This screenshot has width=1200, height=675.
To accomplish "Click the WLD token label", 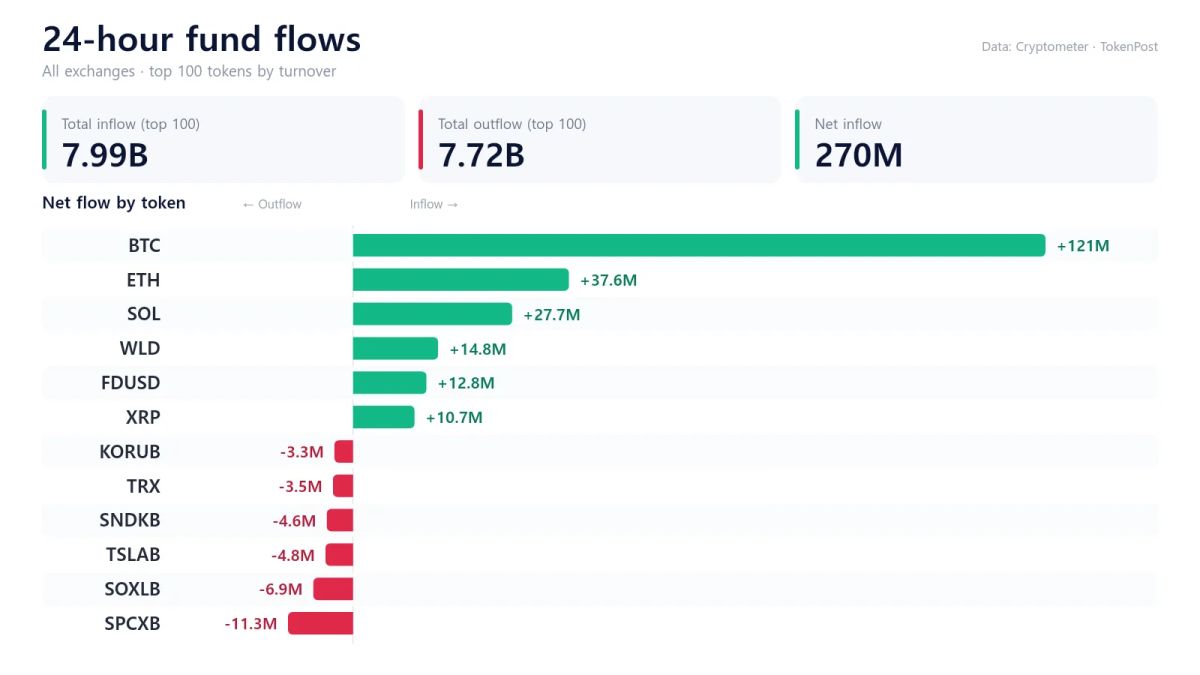I will pos(140,348).
